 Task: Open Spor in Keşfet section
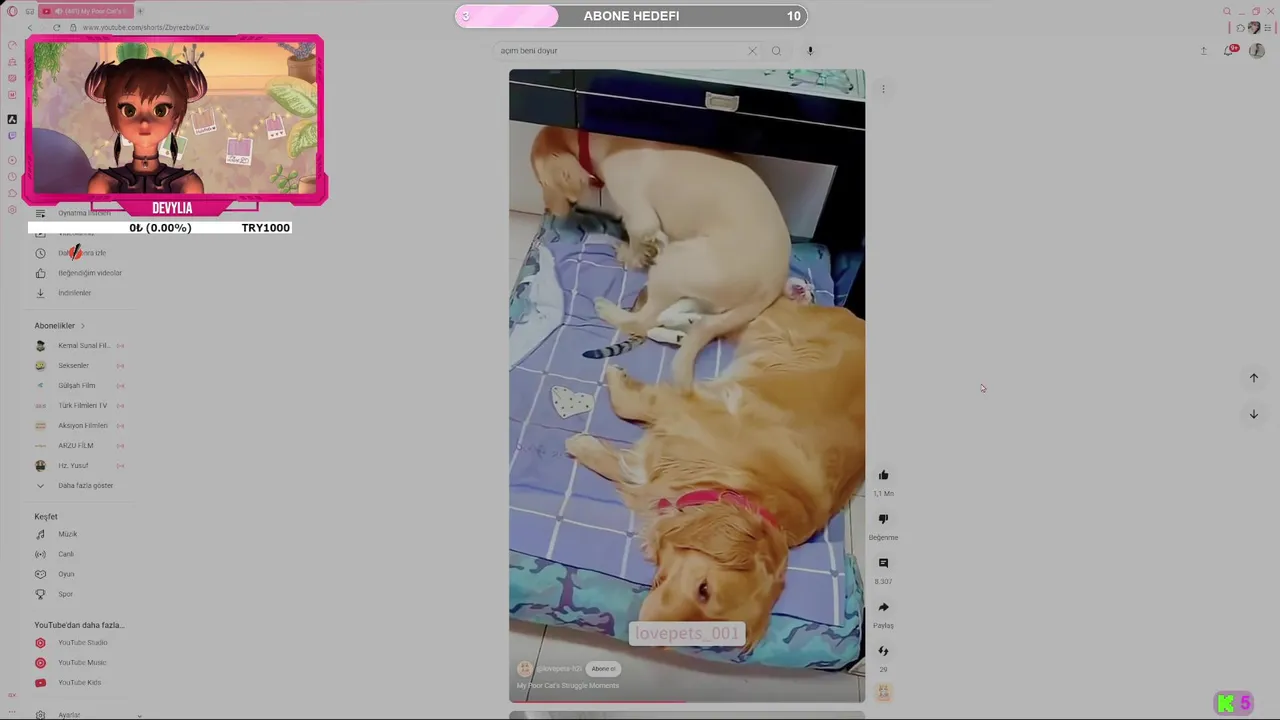(x=56, y=594)
